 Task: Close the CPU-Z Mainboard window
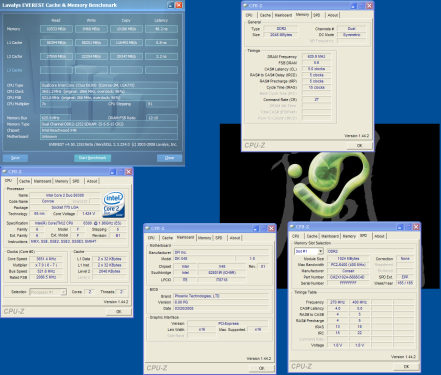[271, 228]
